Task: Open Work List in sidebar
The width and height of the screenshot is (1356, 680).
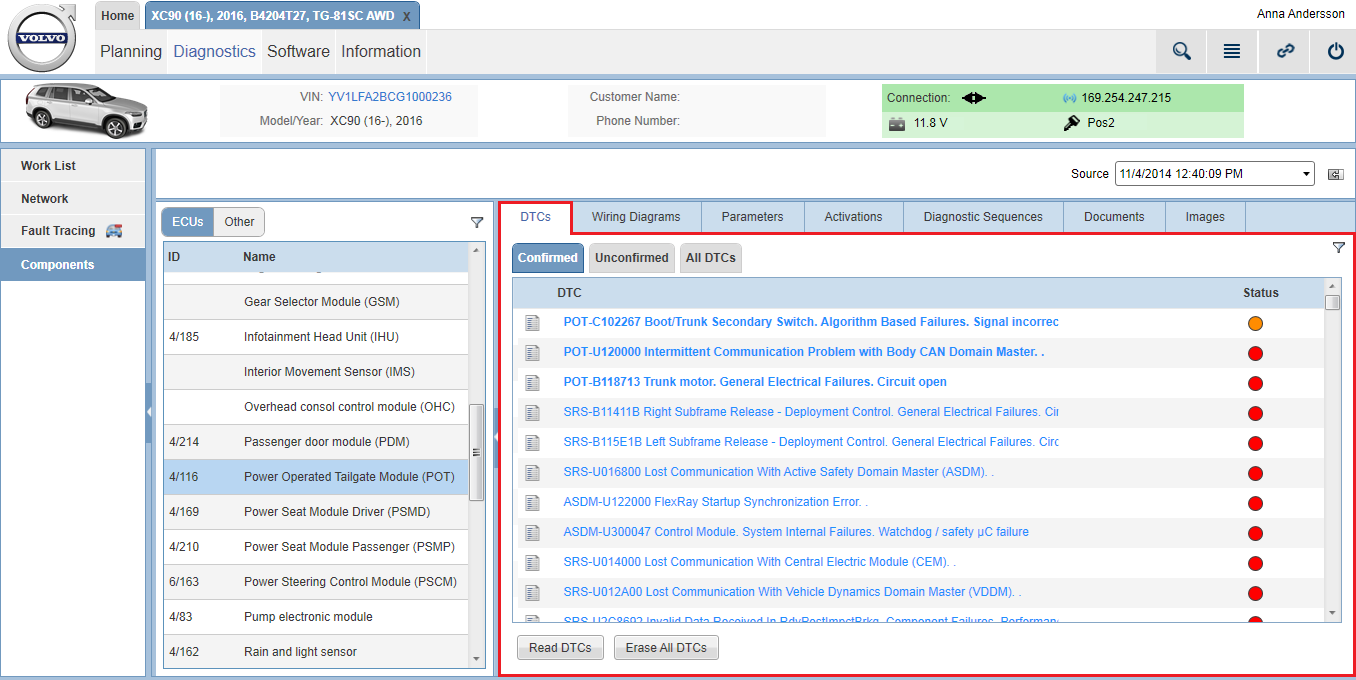Action: click(x=73, y=166)
